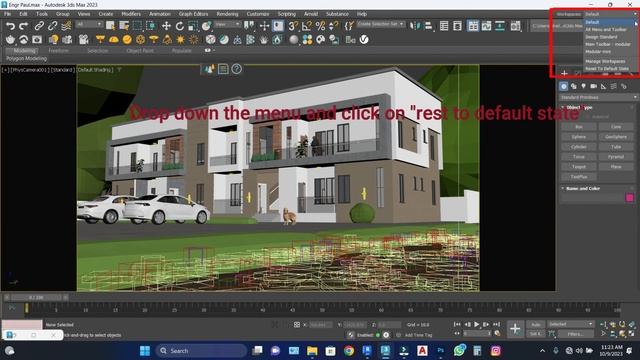Screen dimensions: 640x360
Task: Click the Windows taskbar Search box
Action: tap(201, 351)
